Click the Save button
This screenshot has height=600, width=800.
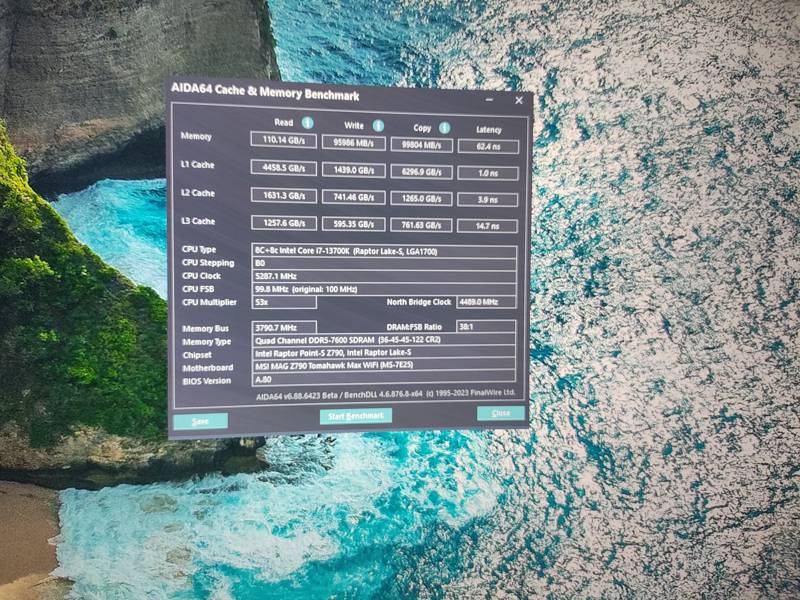(x=201, y=421)
